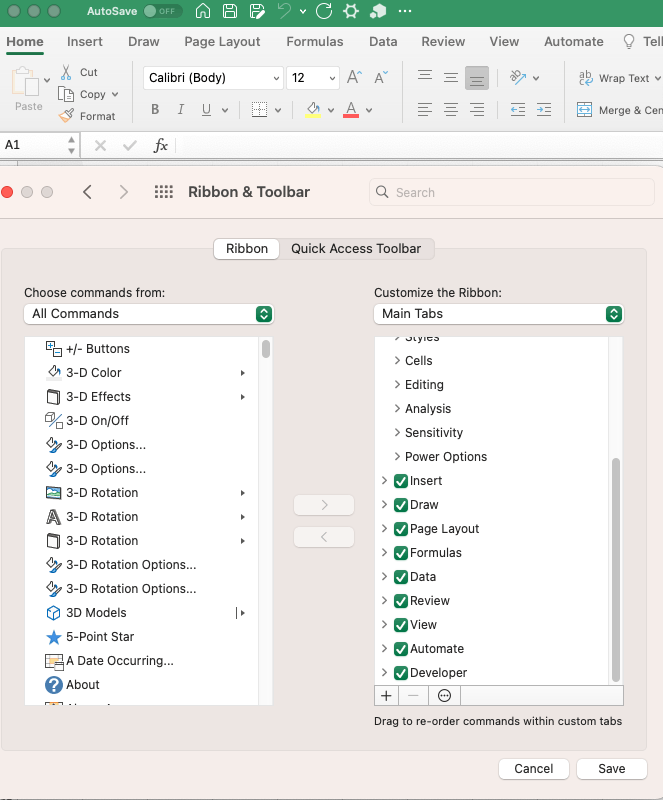The width and height of the screenshot is (663, 800).
Task: Click the Top Align icon
Action: click(425, 77)
